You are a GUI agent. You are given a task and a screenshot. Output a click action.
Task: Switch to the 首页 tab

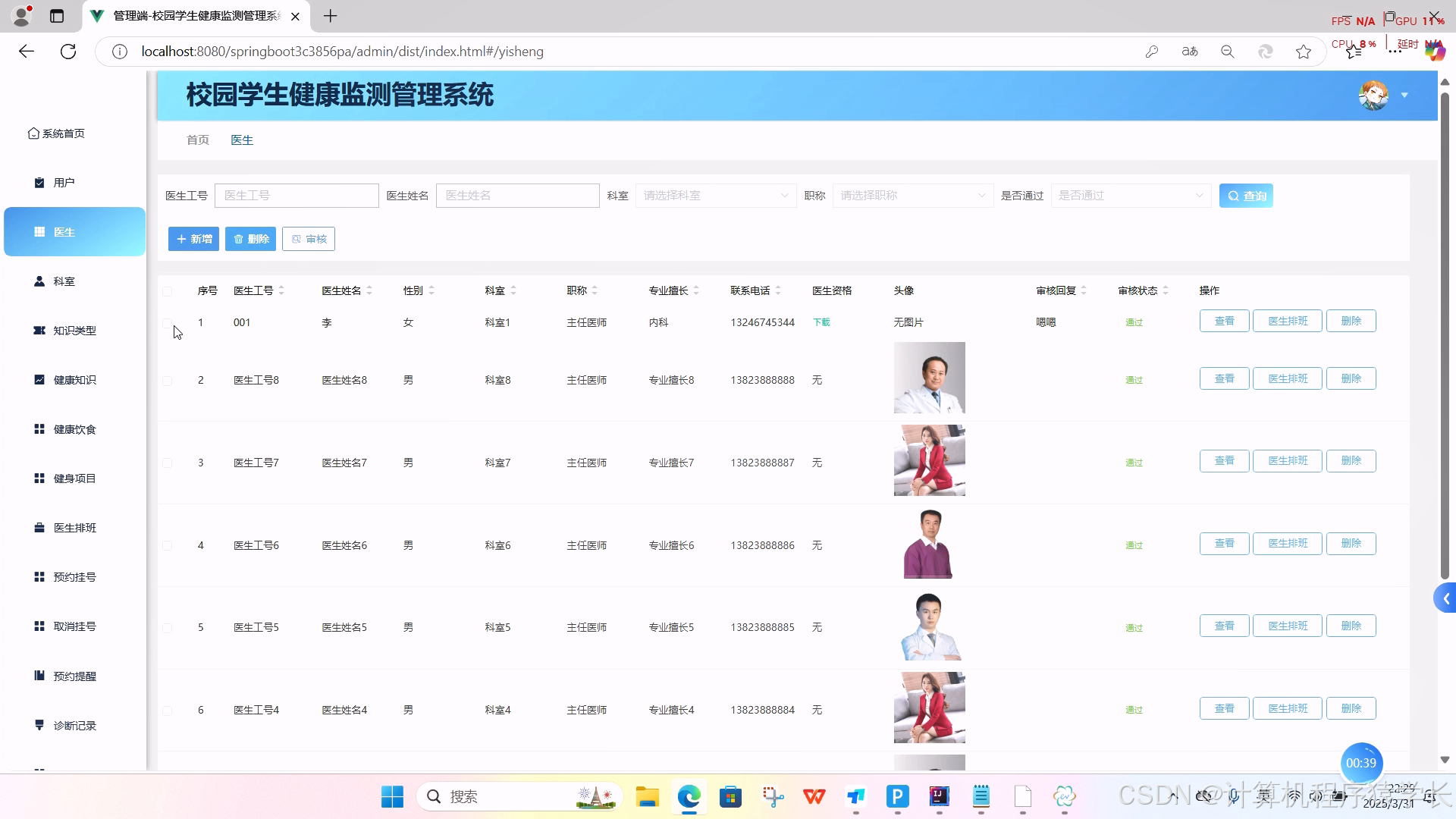point(197,140)
